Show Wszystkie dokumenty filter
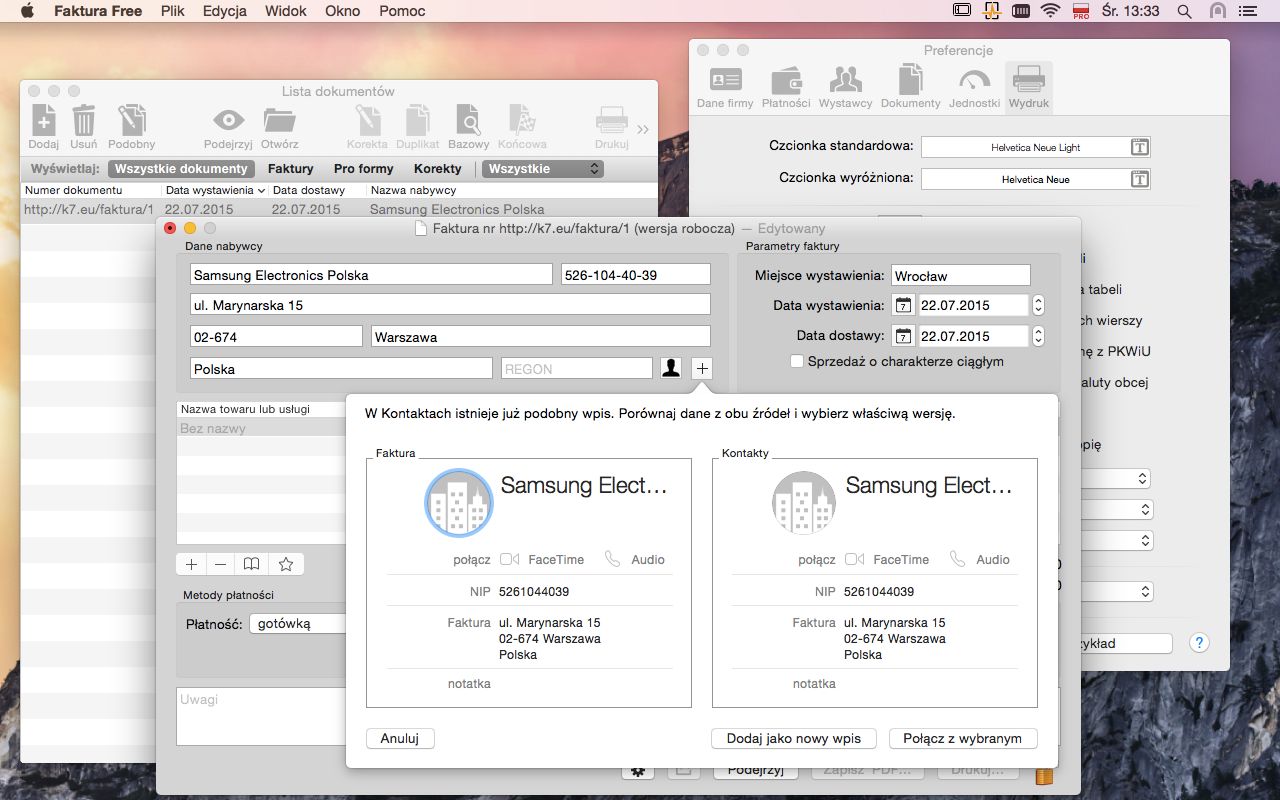This screenshot has height=800, width=1280. 181,169
